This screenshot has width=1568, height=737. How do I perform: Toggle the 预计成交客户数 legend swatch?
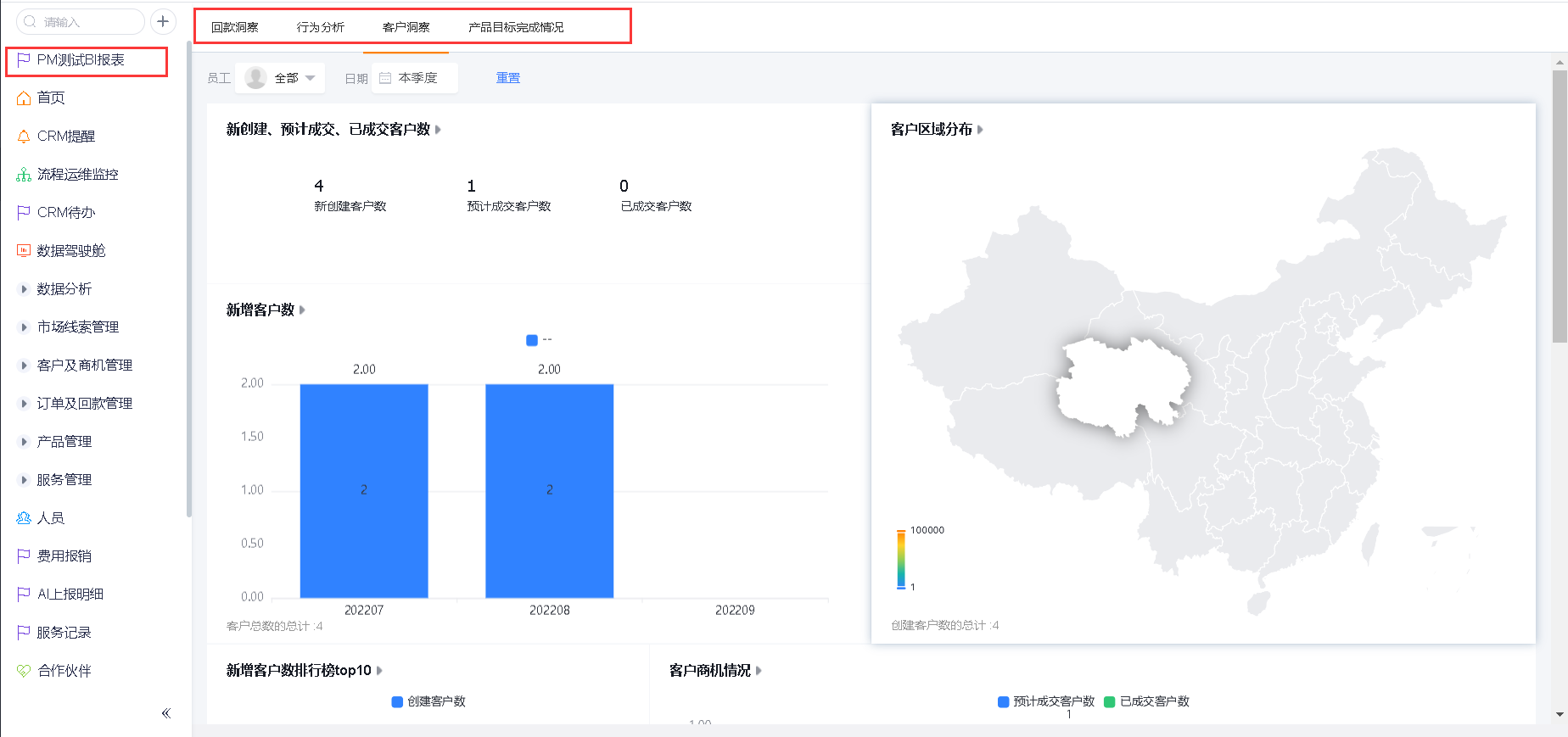(1004, 701)
